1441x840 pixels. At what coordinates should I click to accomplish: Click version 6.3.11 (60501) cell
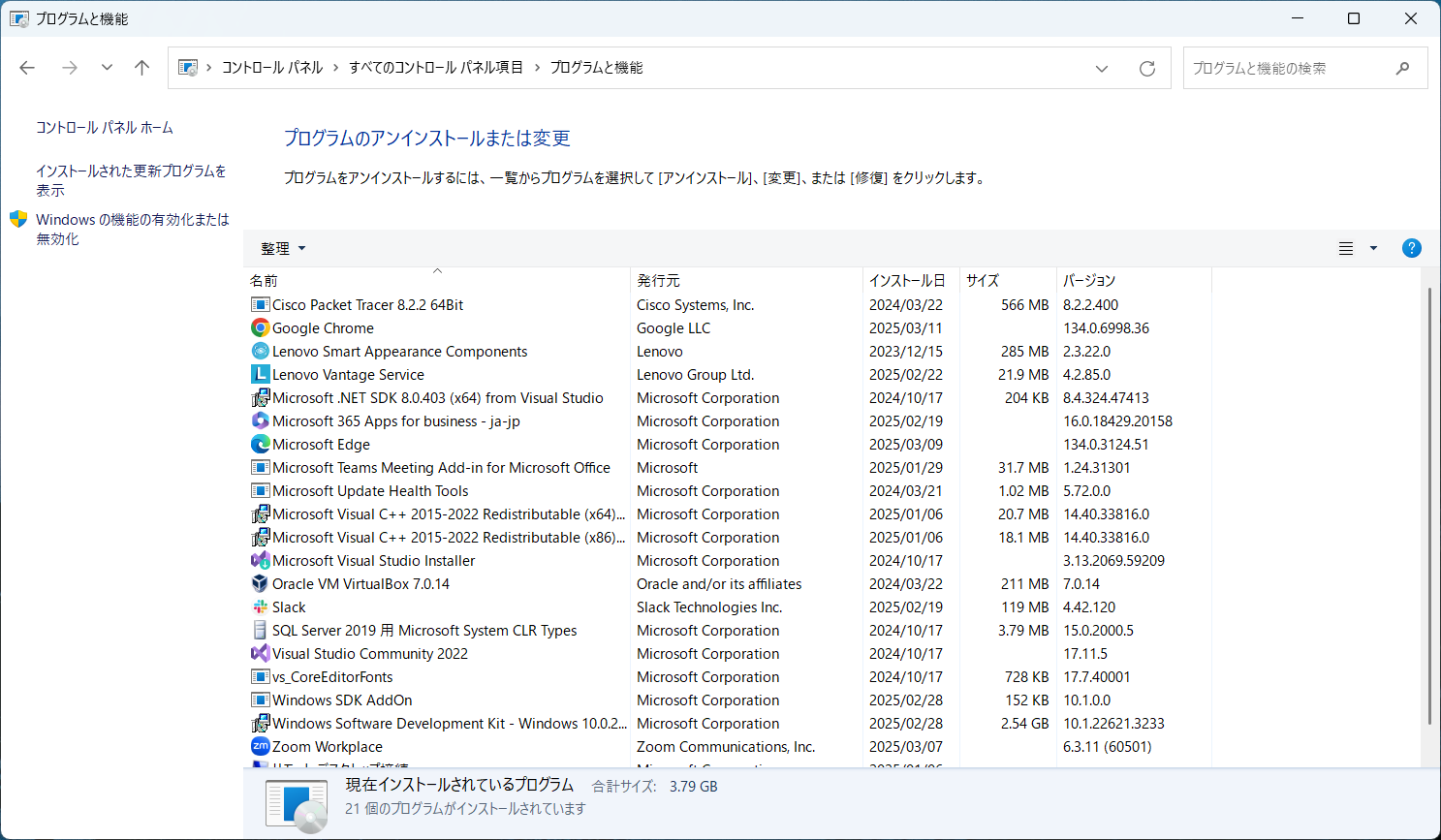click(1108, 747)
